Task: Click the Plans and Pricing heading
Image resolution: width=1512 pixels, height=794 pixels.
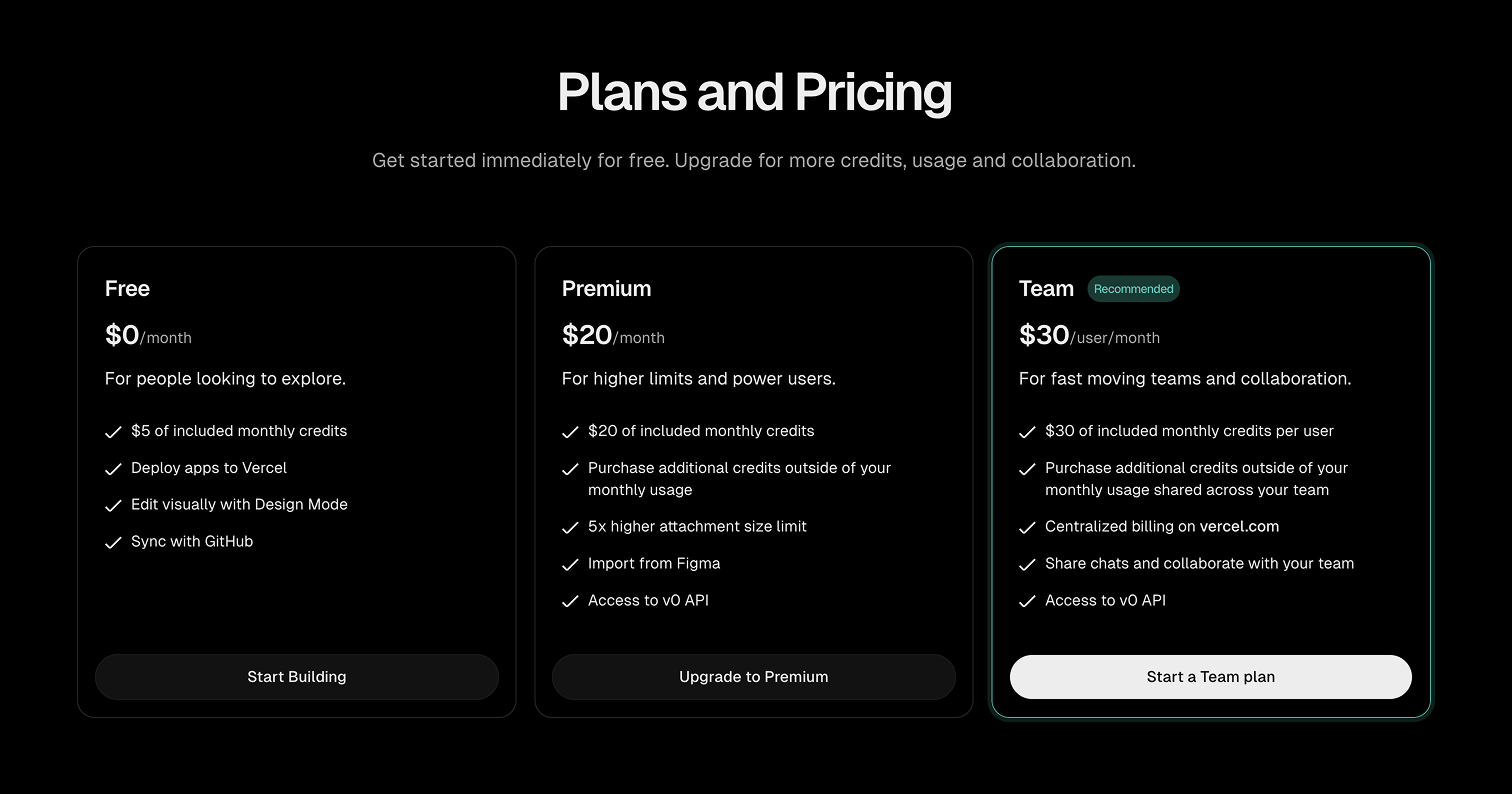Action: point(755,92)
